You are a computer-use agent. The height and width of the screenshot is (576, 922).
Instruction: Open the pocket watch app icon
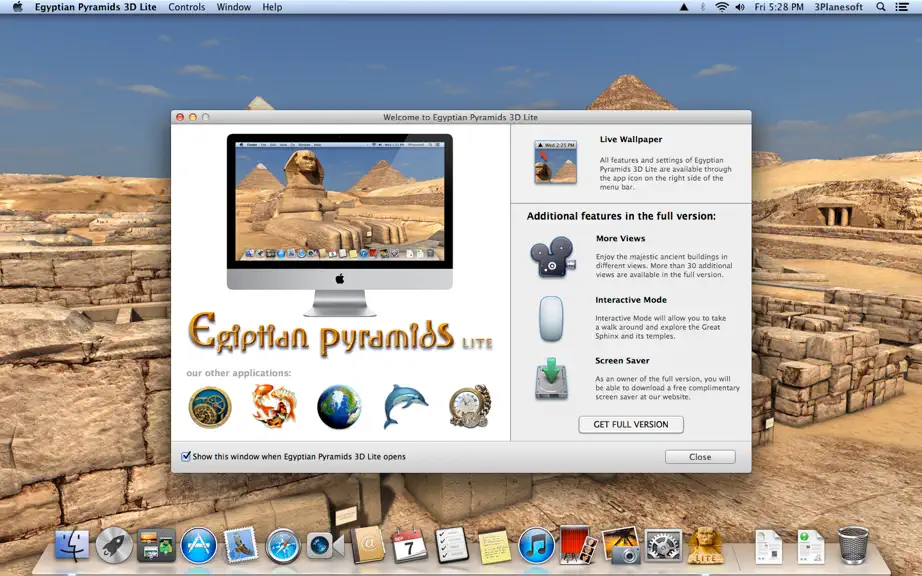470,406
